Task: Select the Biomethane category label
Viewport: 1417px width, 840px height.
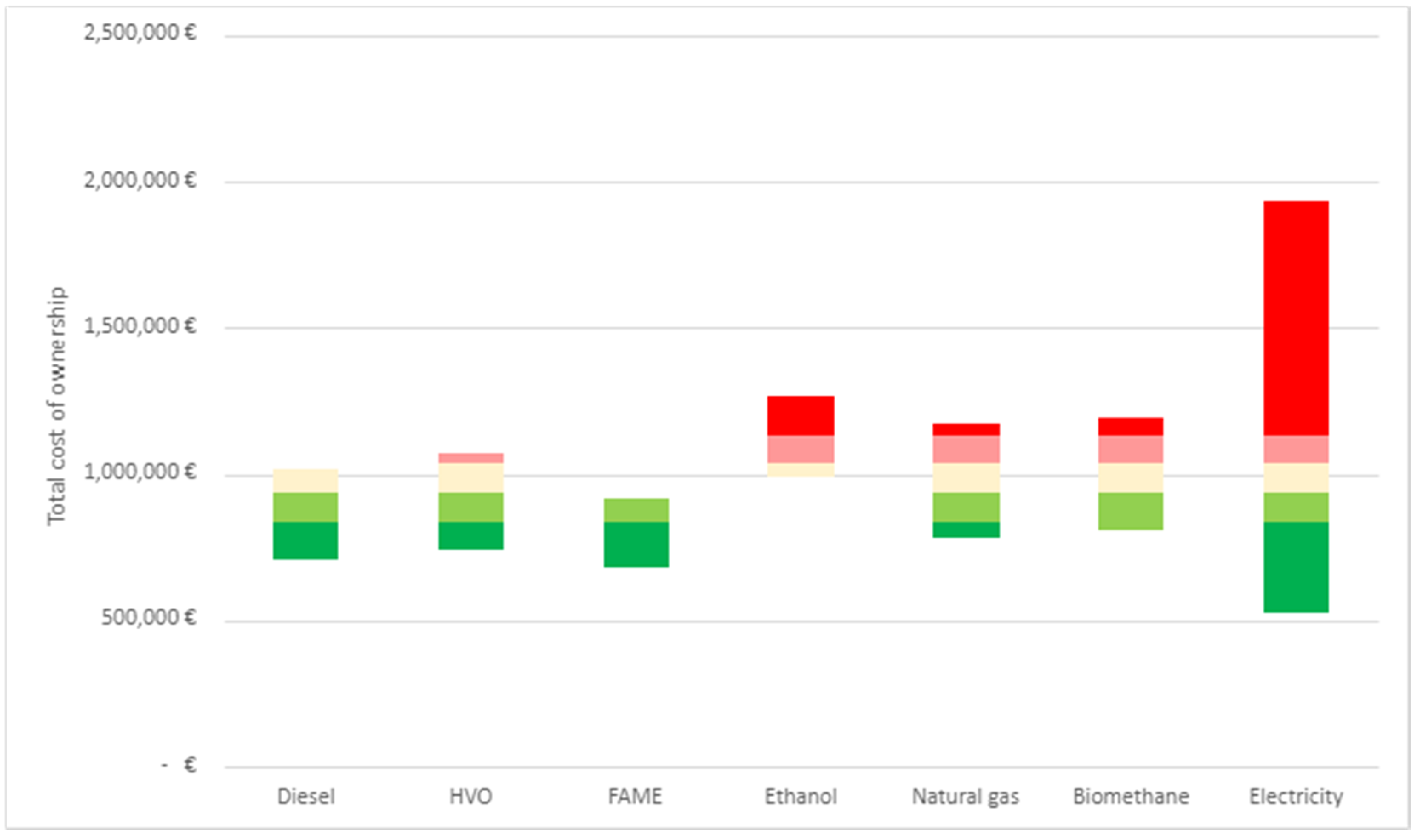Action: click(1131, 797)
